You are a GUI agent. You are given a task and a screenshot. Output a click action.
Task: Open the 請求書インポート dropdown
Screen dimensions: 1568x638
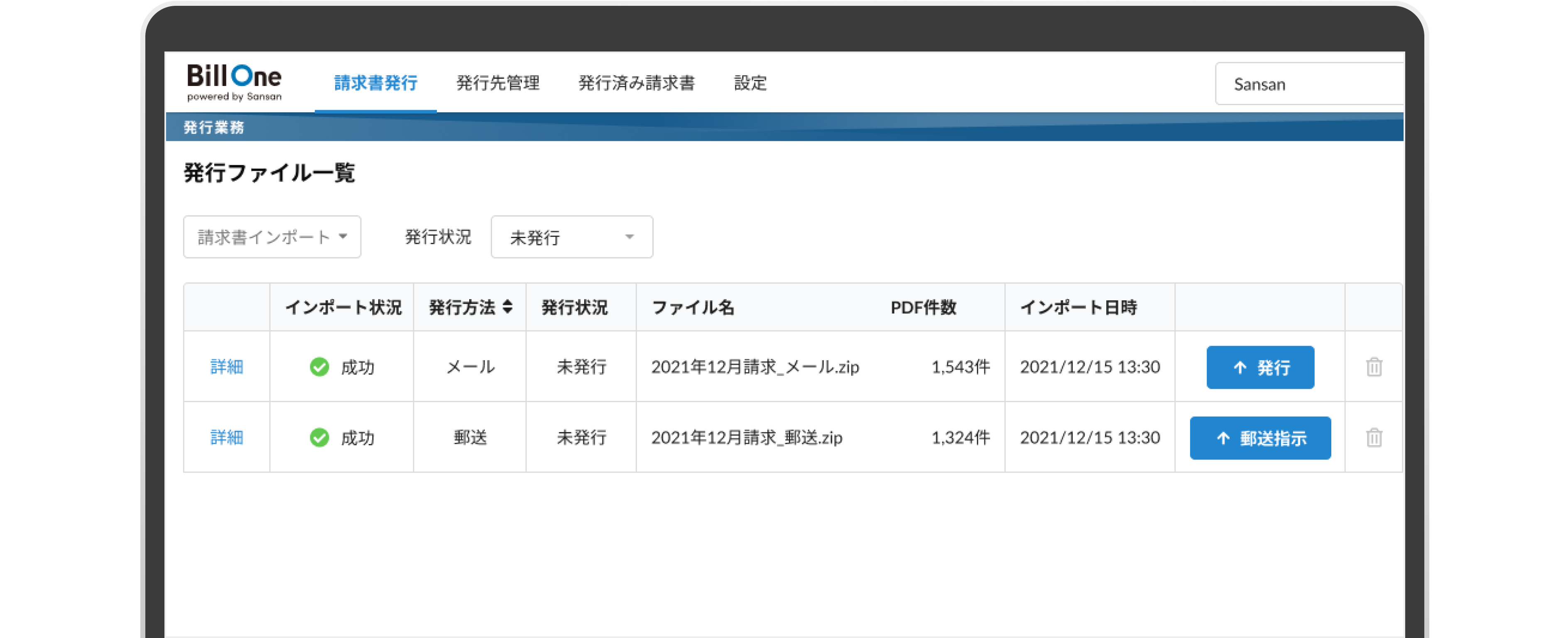point(272,237)
